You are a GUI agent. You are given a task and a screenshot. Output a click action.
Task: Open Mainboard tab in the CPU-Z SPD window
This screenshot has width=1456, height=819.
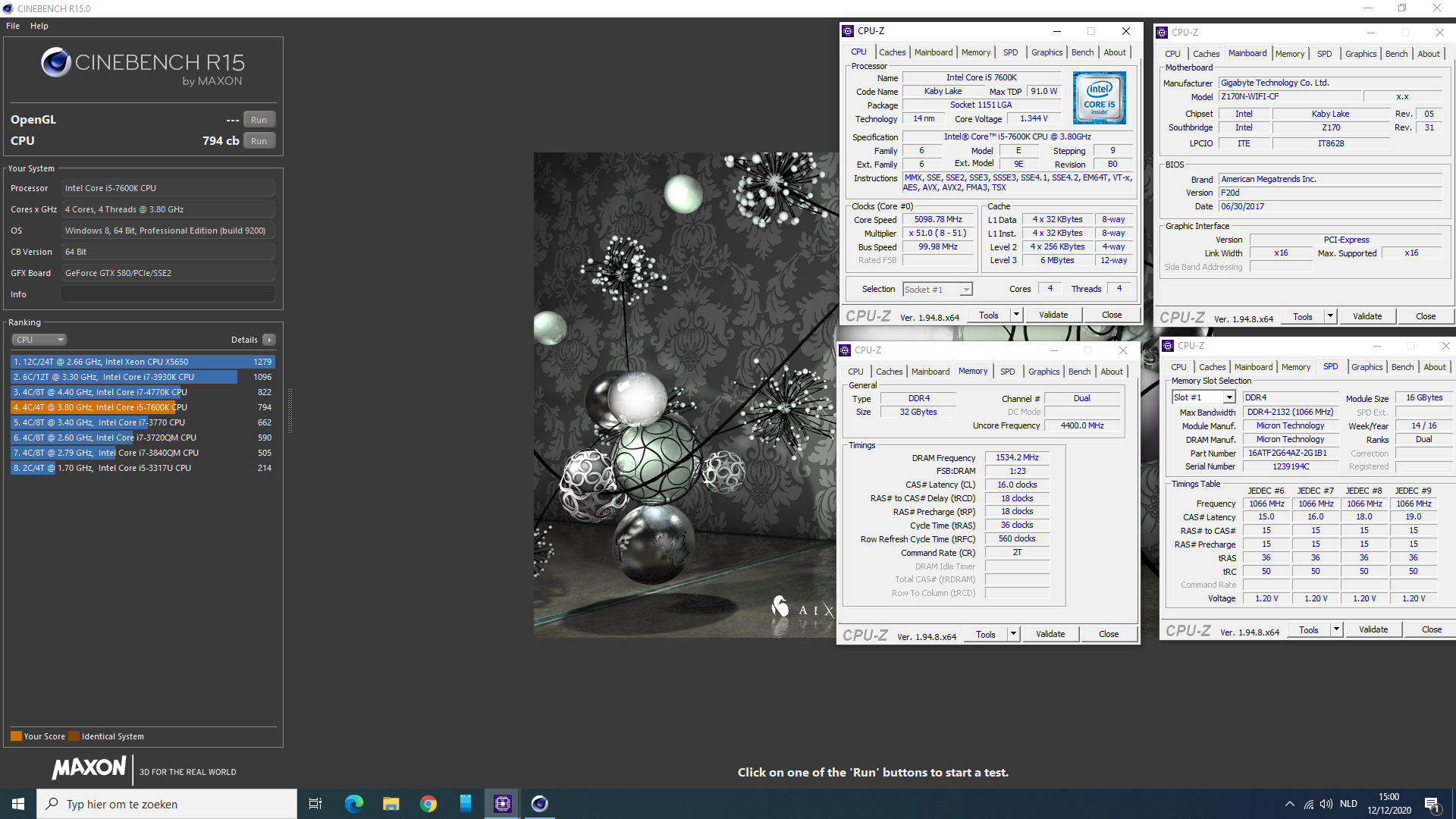(1254, 367)
